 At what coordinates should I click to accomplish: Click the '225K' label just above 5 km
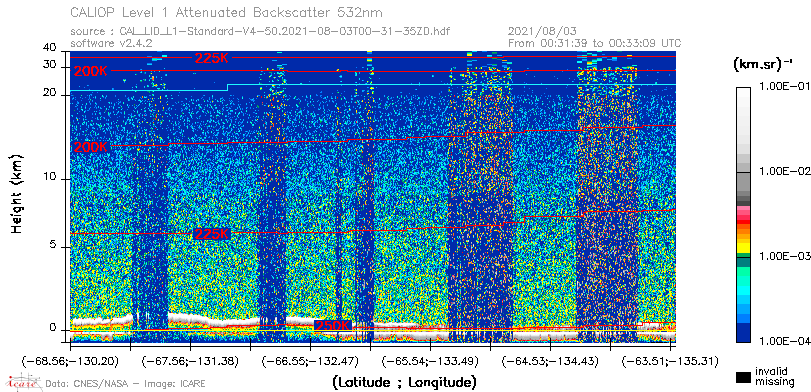click(211, 234)
